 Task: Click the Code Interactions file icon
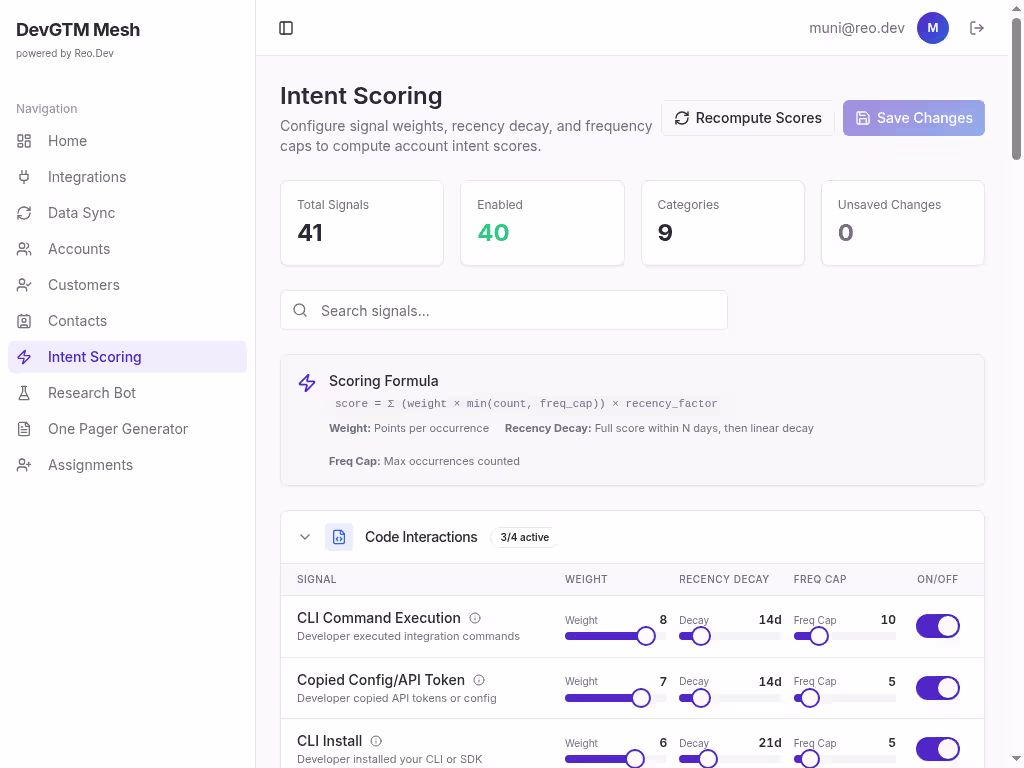(x=339, y=537)
